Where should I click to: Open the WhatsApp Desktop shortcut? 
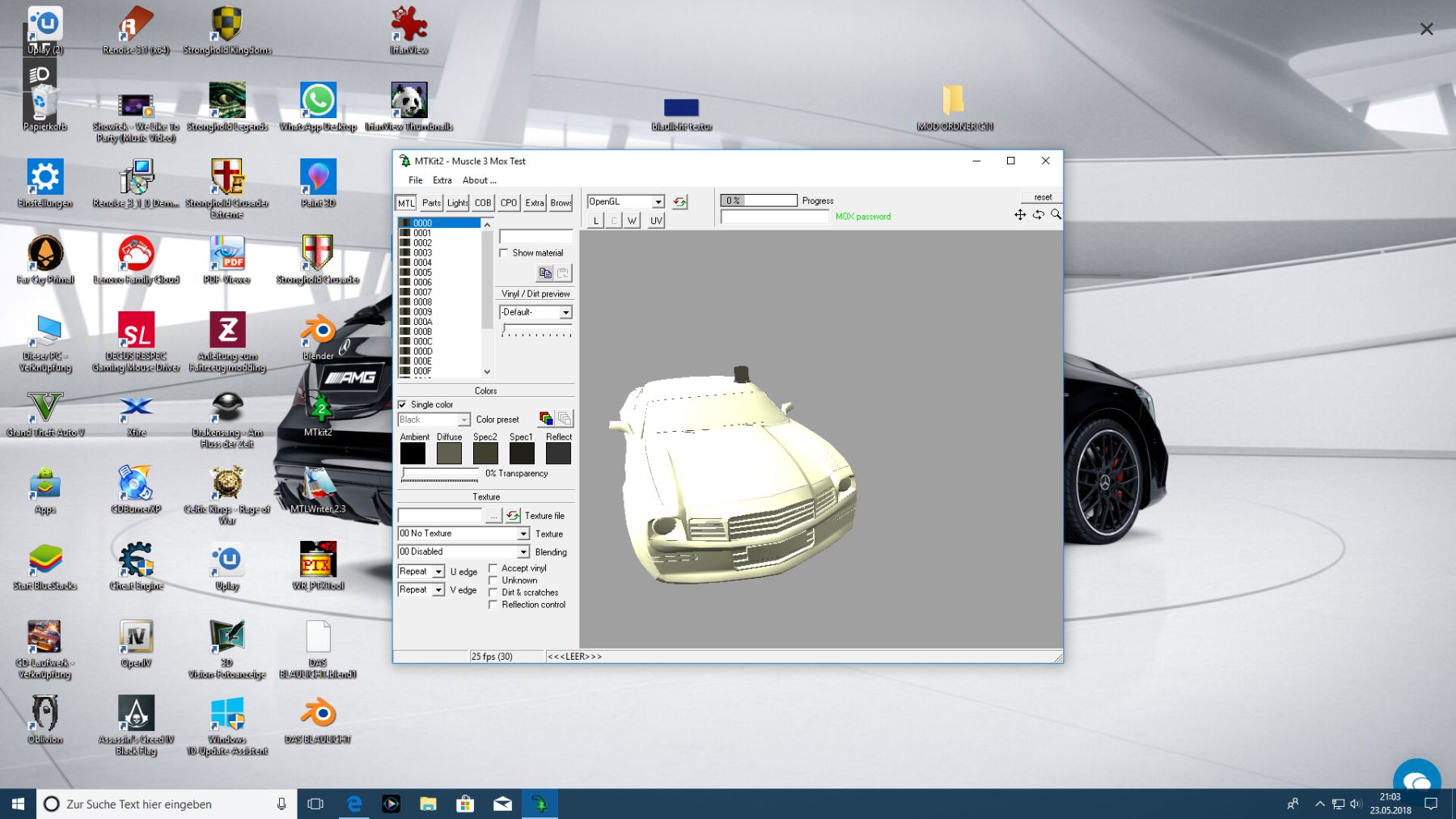[318, 107]
